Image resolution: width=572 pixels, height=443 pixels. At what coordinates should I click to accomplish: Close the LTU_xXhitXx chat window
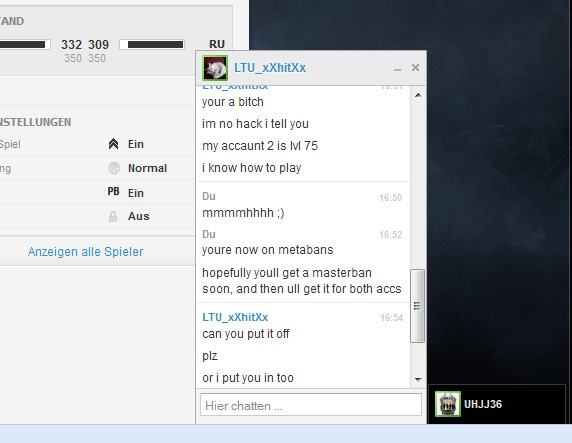tap(415, 68)
